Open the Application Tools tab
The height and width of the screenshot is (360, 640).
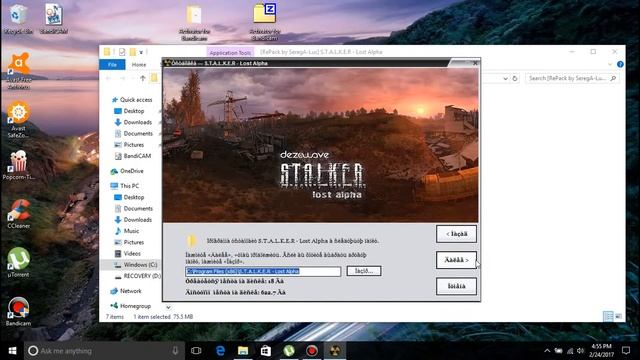pyautogui.click(x=230, y=53)
